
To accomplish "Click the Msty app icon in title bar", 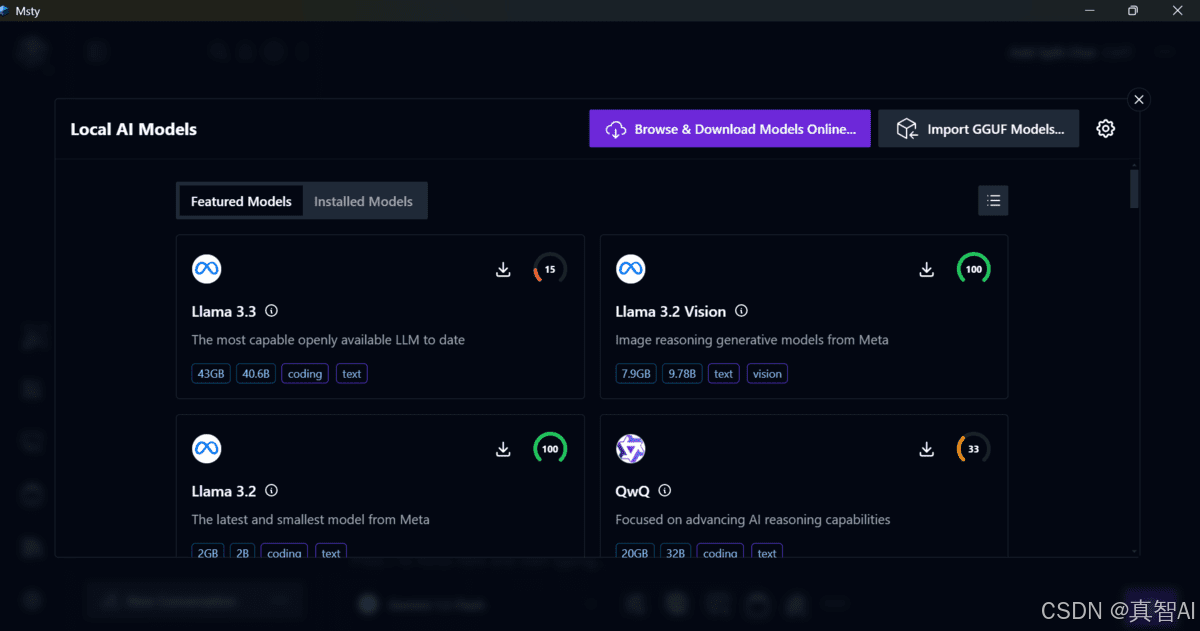I will (6, 10).
